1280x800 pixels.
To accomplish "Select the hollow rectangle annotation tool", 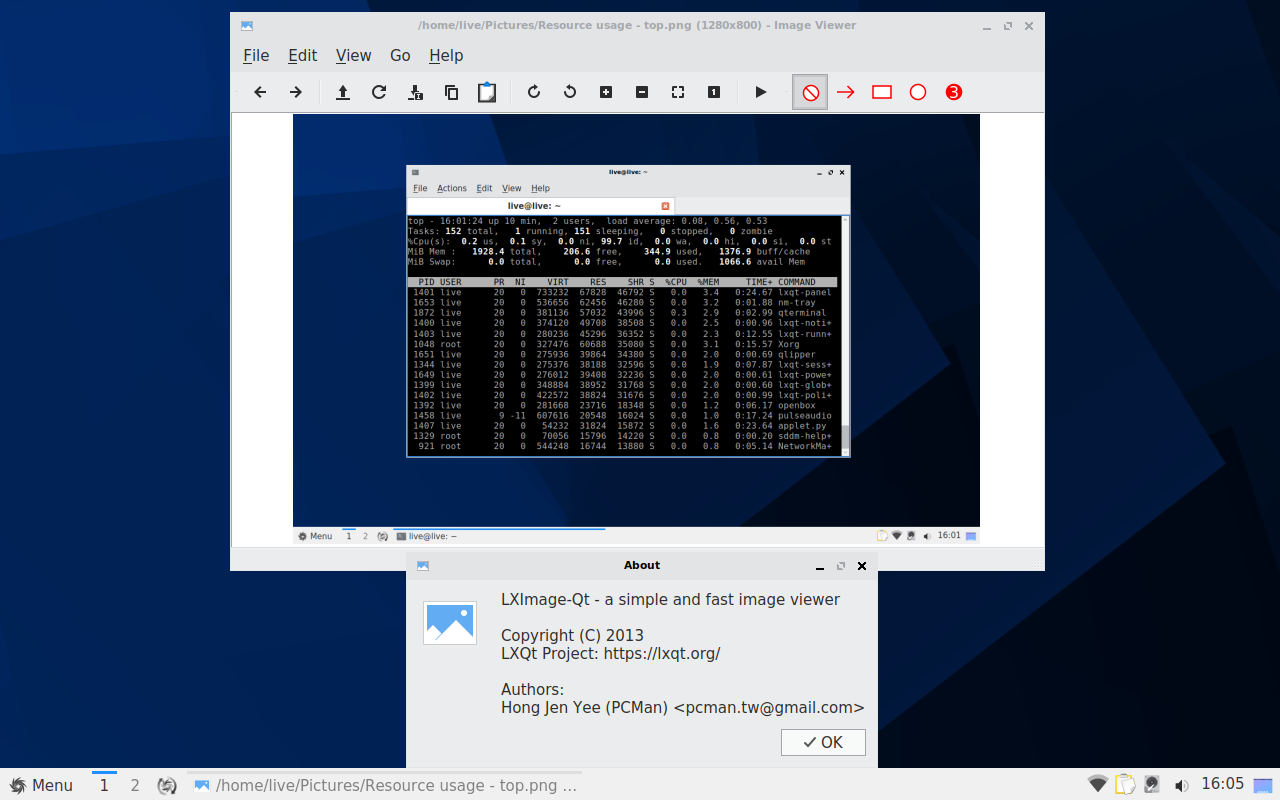I will (x=881, y=91).
